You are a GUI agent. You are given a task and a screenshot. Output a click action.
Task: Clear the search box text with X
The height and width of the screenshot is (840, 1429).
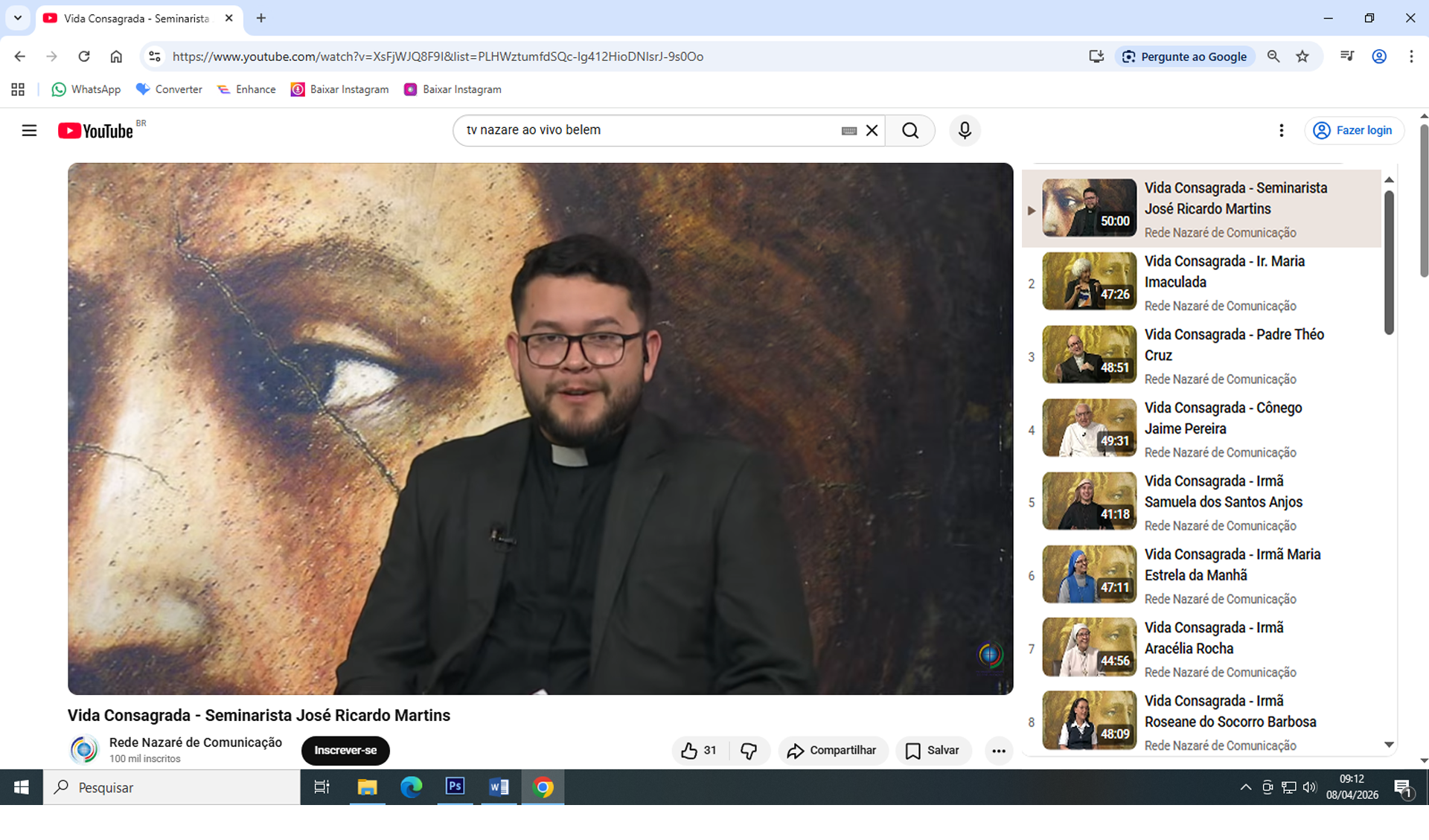pos(872,131)
